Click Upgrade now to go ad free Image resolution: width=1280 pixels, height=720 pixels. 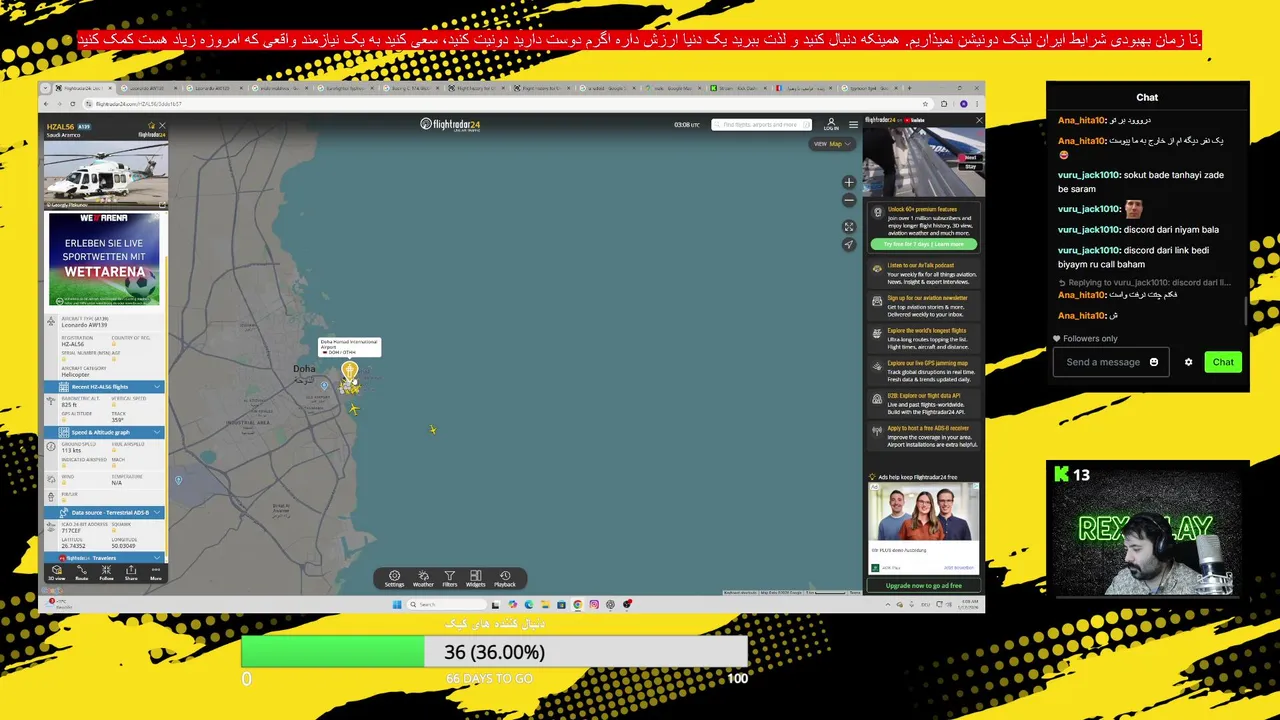point(924,585)
